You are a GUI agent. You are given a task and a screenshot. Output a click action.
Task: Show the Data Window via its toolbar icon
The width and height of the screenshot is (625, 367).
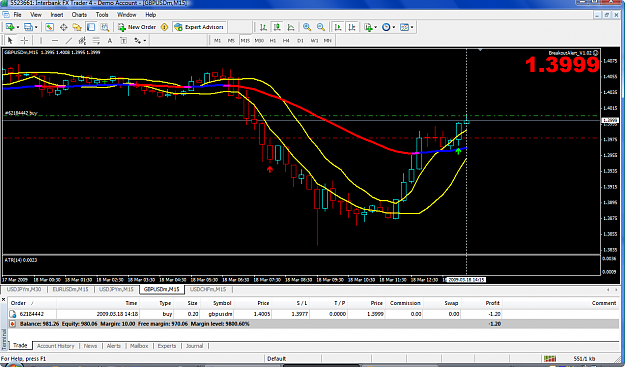click(63, 27)
